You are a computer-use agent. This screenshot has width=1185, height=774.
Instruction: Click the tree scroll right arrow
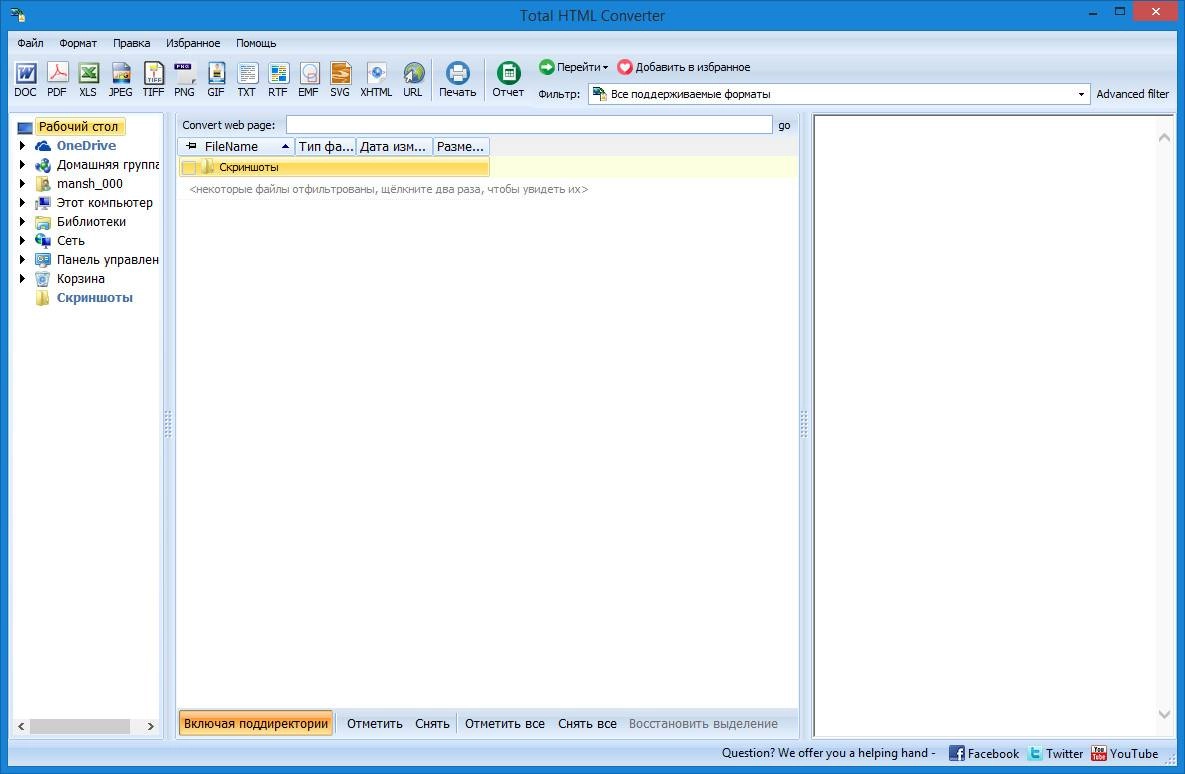tap(150, 726)
